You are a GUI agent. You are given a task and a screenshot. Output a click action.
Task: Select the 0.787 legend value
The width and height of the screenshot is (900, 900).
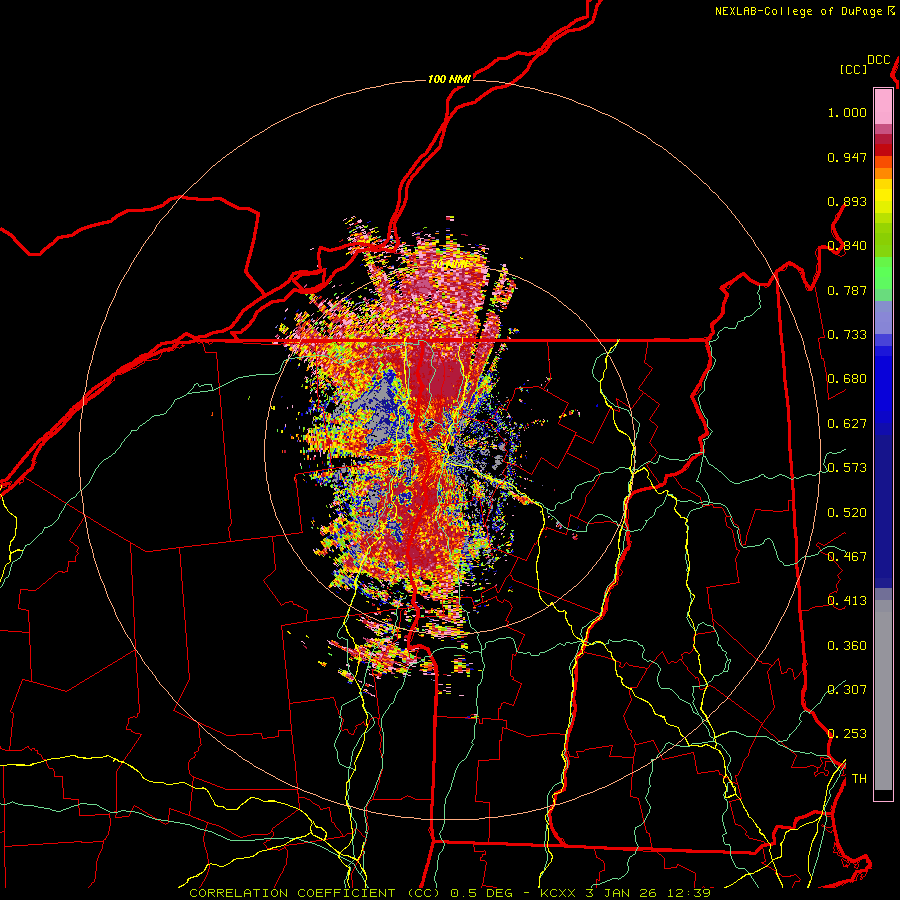(x=847, y=290)
